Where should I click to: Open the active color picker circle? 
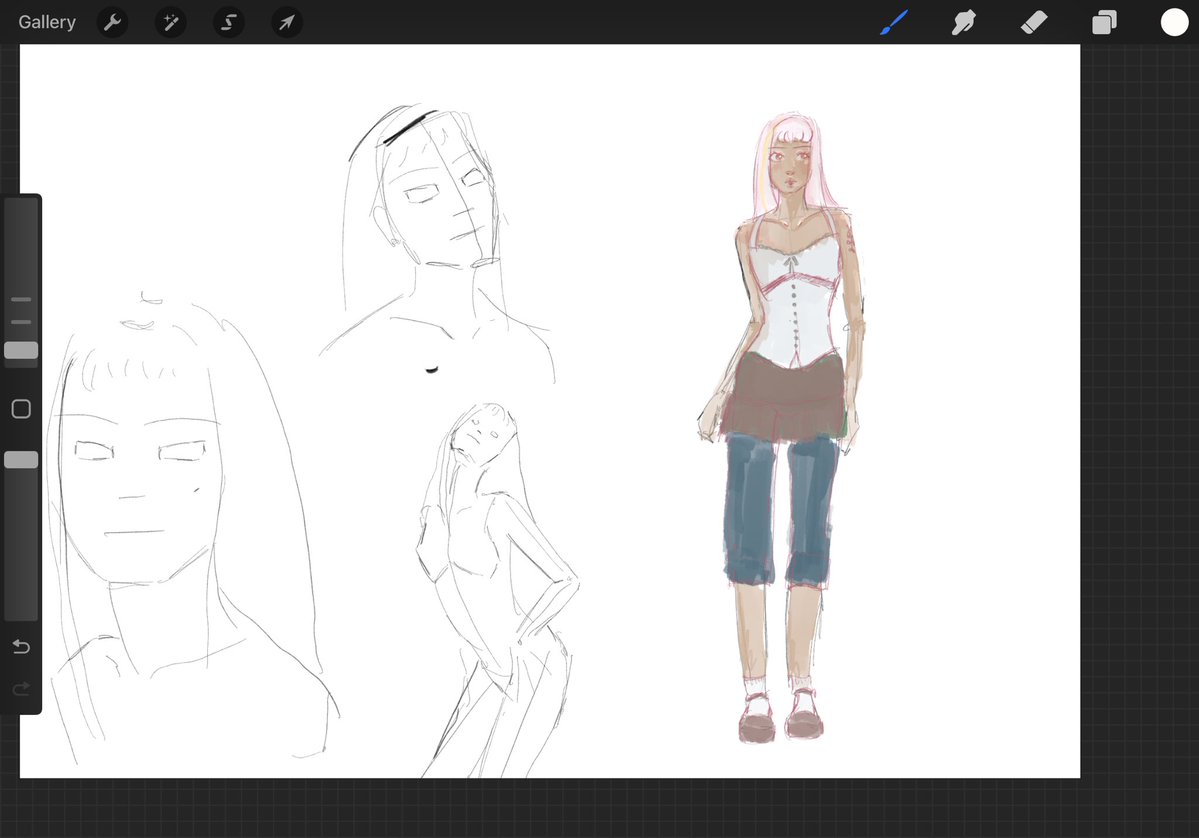[x=1175, y=22]
